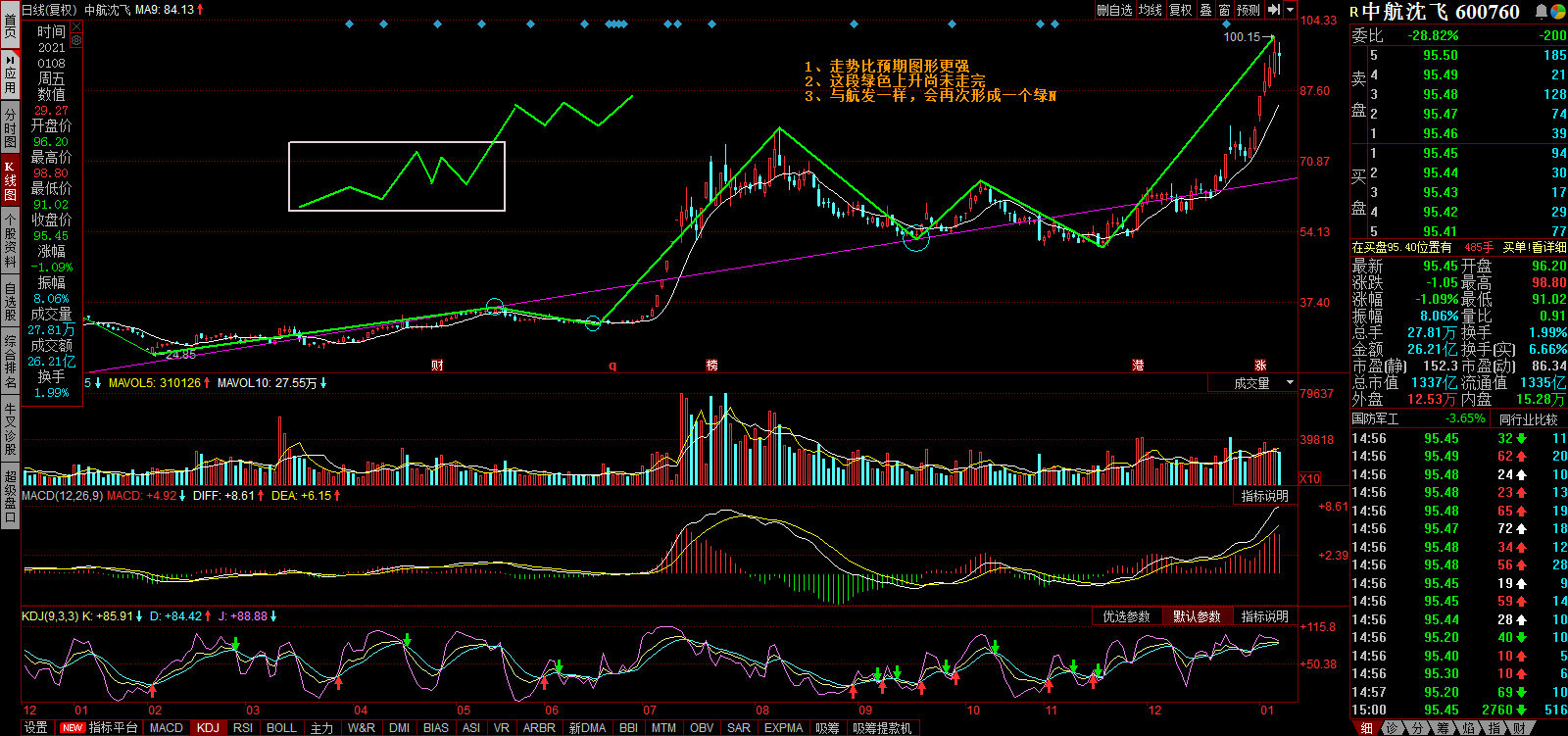Click the 中航沈飞 600760 stock title

1441,12
